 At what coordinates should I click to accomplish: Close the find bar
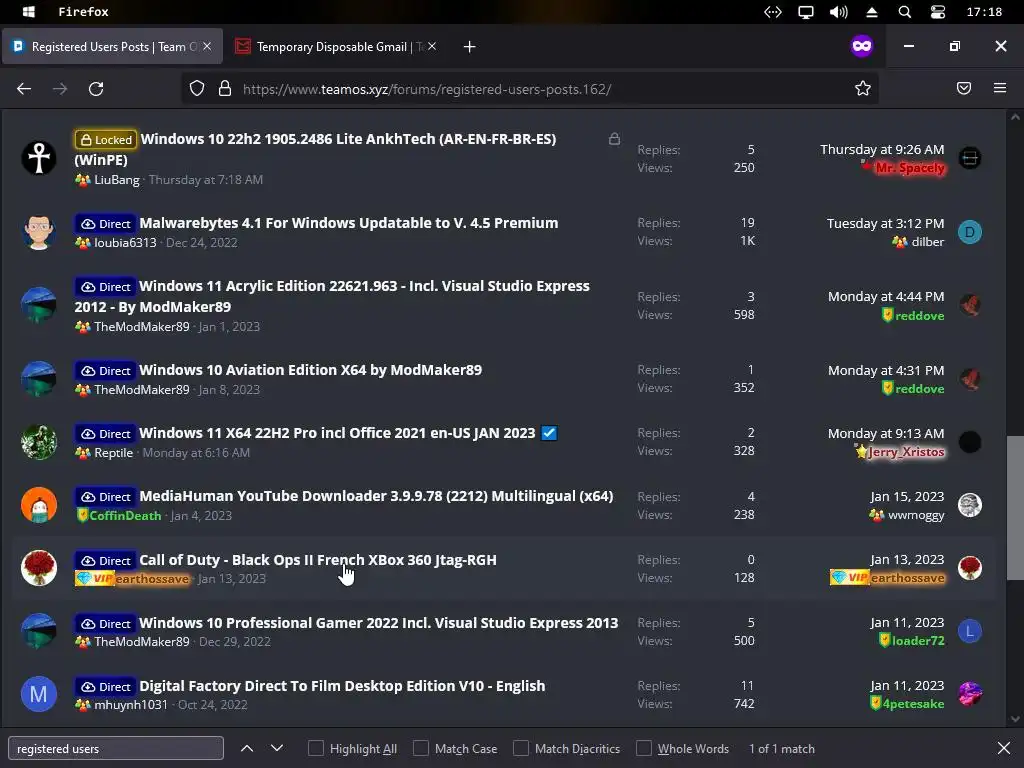1004,748
